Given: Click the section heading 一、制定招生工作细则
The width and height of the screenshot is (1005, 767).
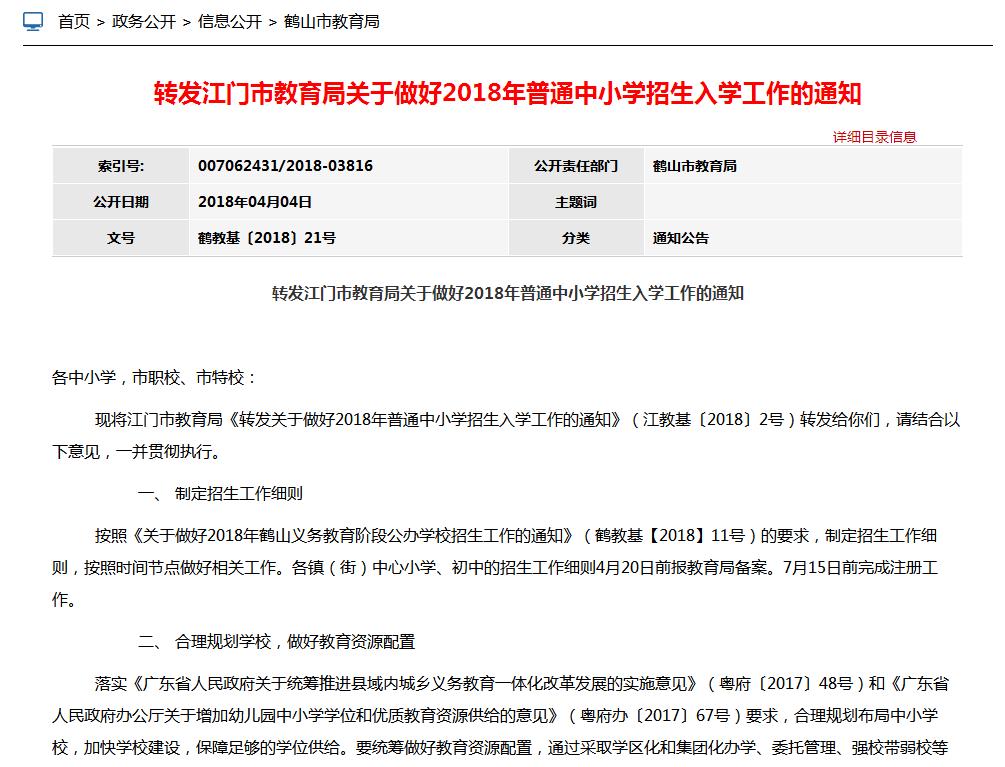Looking at the screenshot, I should [x=220, y=494].
